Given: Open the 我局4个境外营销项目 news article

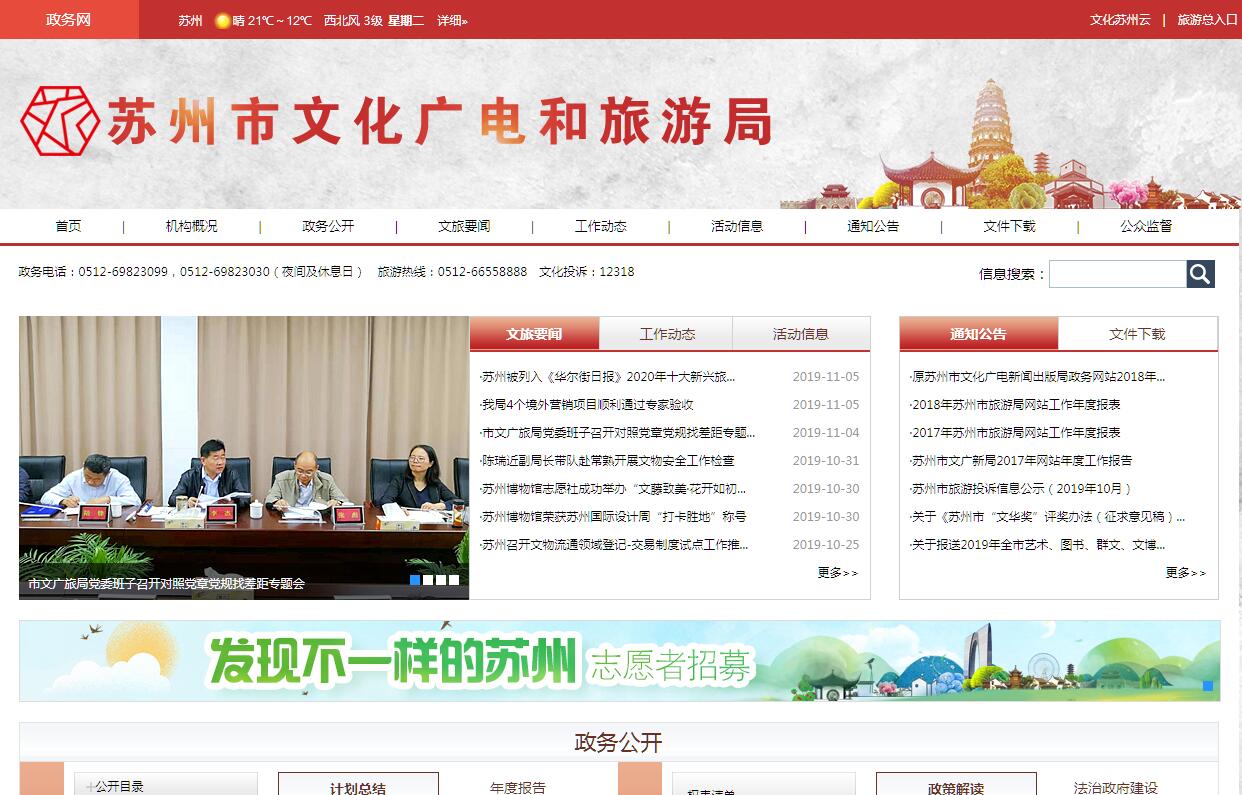Looking at the screenshot, I should [x=588, y=405].
